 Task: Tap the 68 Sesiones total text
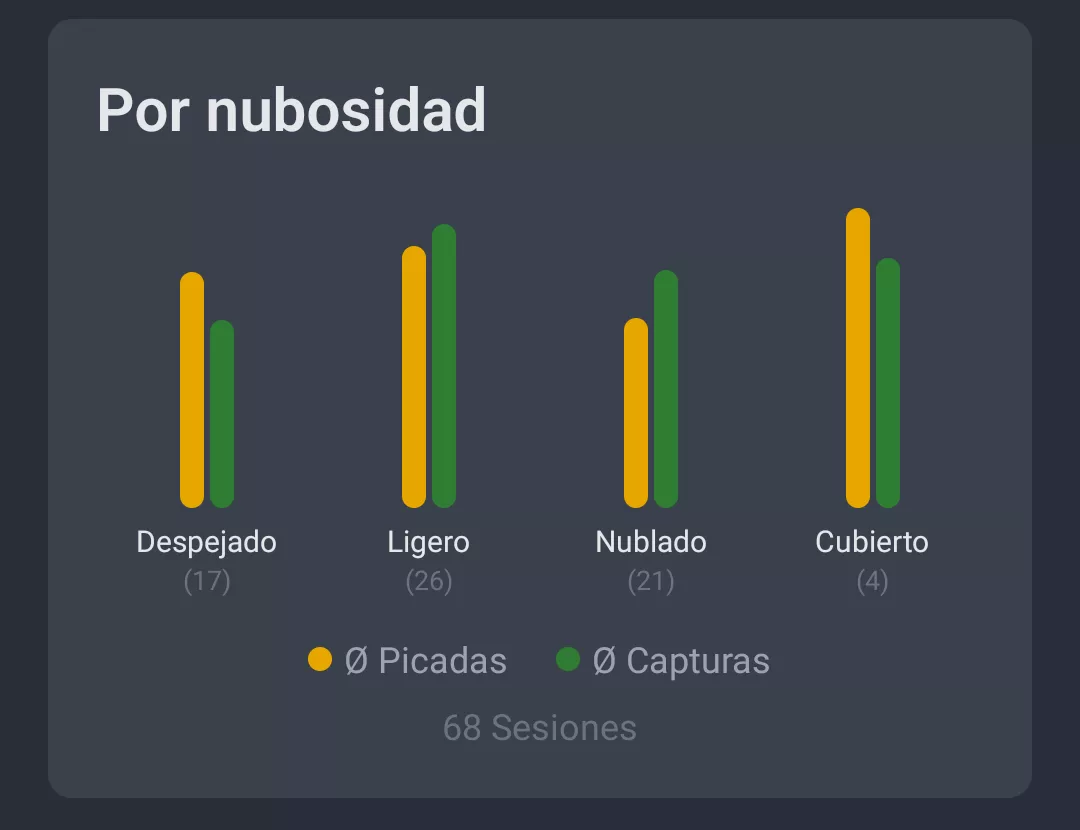(540, 728)
